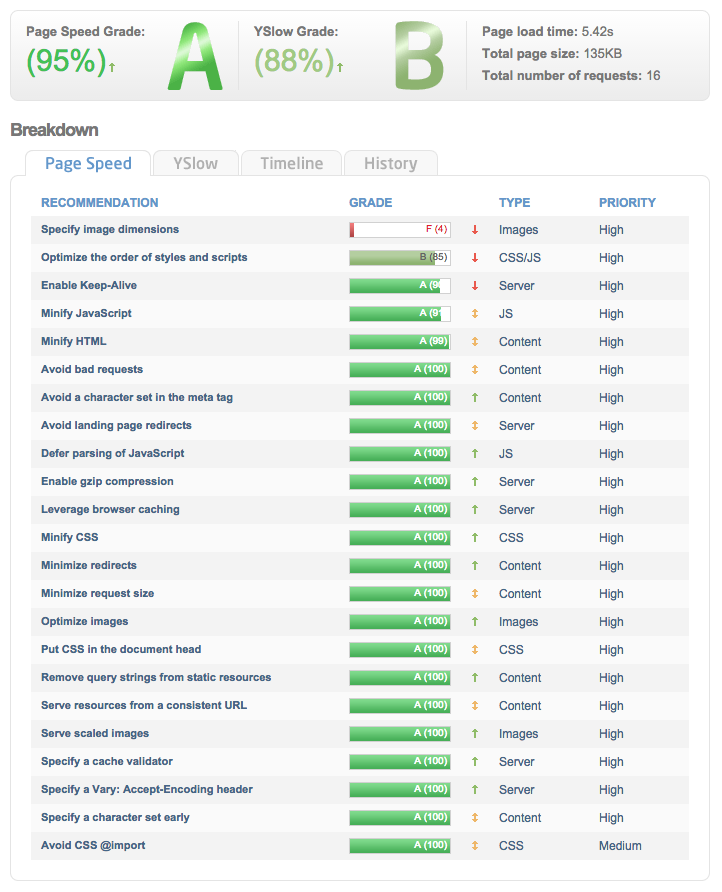Click the Serve scaled images recommendation

point(95,734)
